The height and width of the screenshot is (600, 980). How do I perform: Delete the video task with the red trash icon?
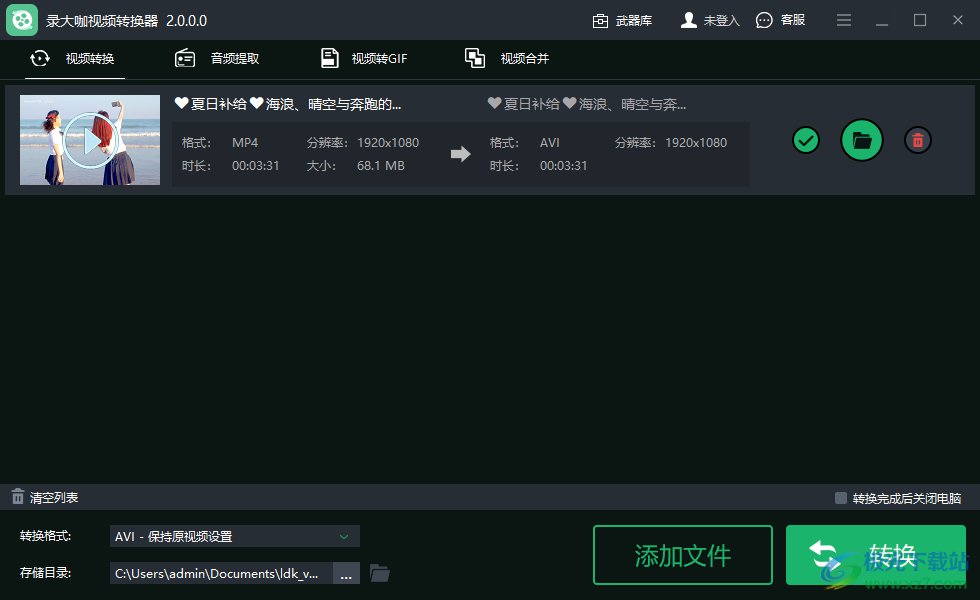coord(918,140)
